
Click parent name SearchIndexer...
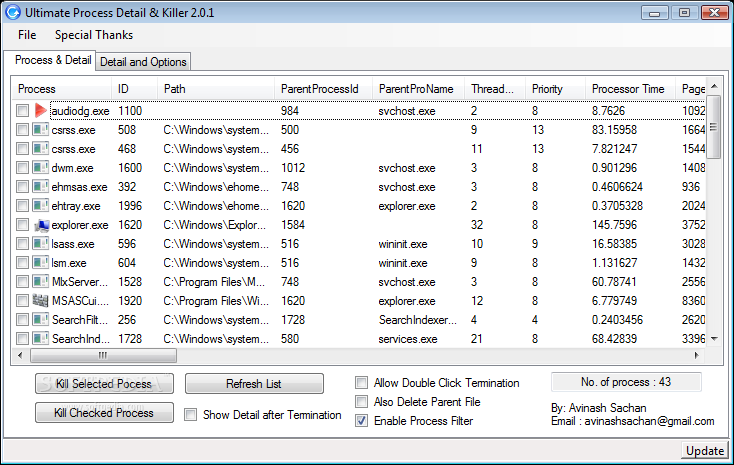tap(417, 319)
